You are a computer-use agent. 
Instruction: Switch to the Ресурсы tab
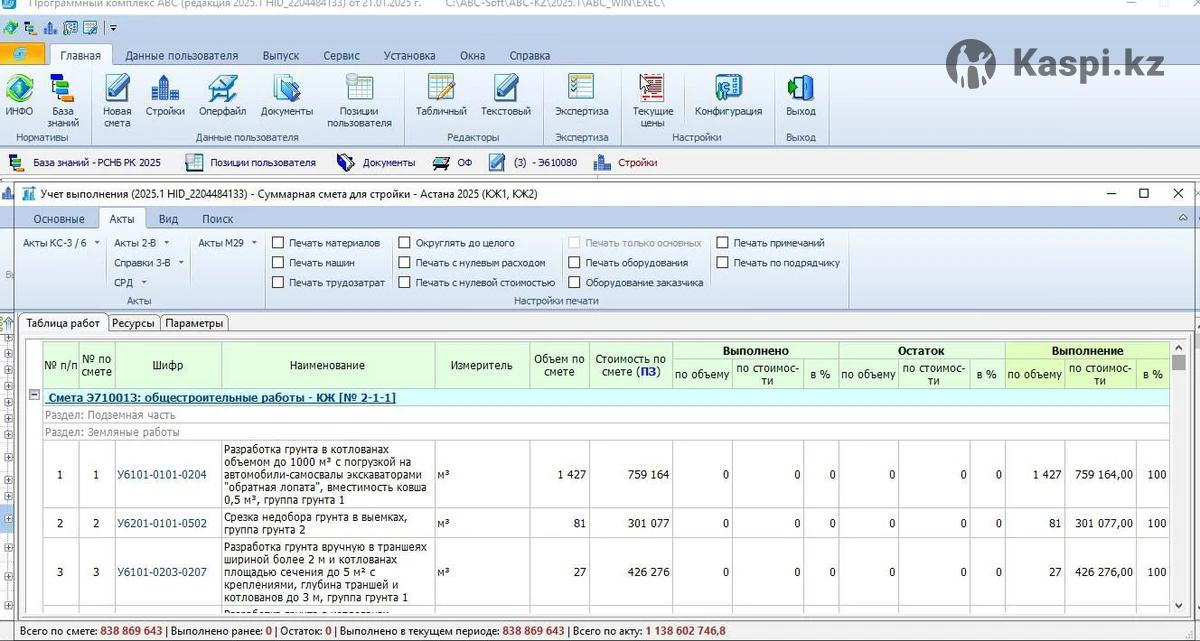coord(133,323)
